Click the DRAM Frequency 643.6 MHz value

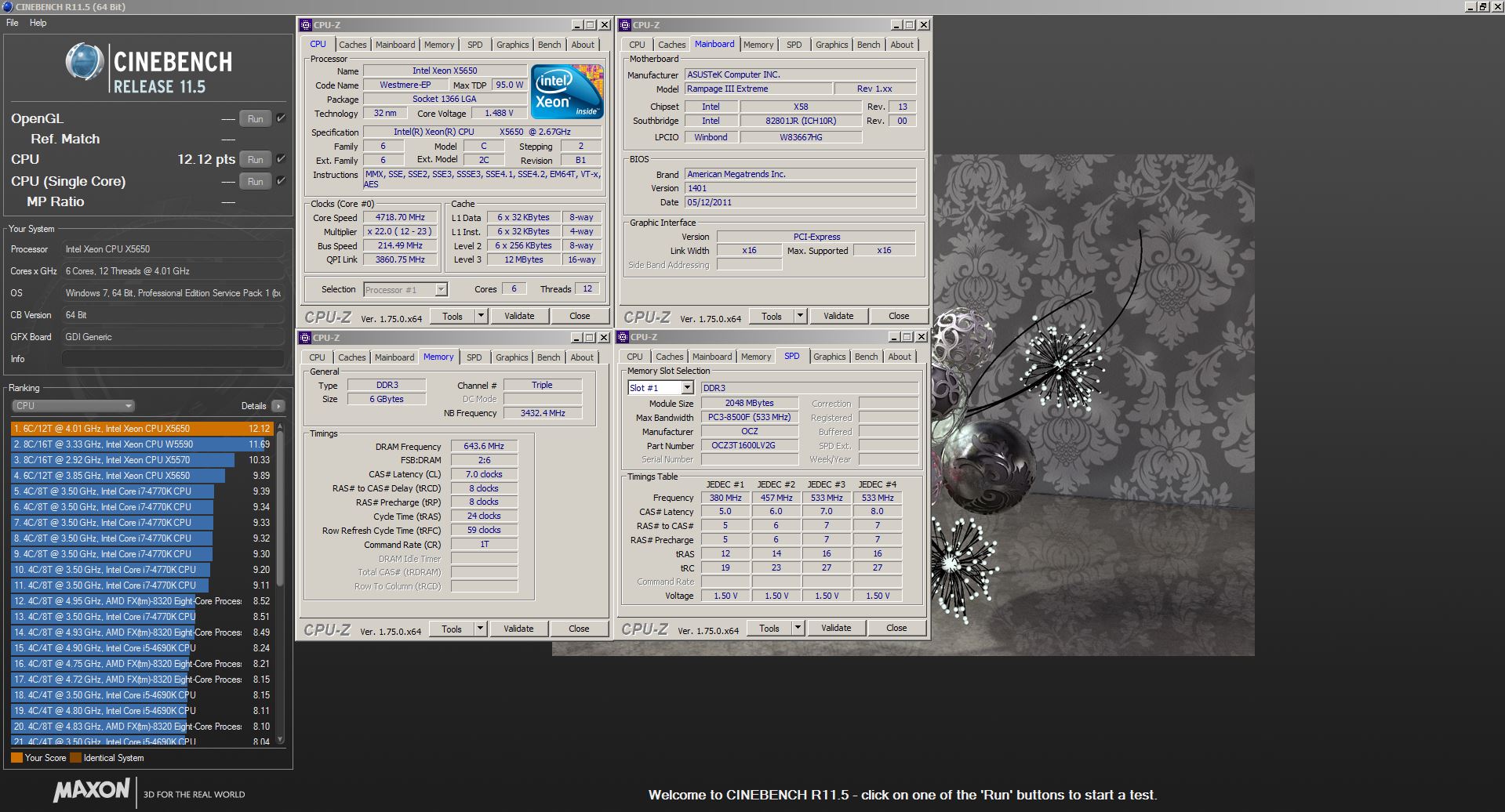[x=484, y=446]
